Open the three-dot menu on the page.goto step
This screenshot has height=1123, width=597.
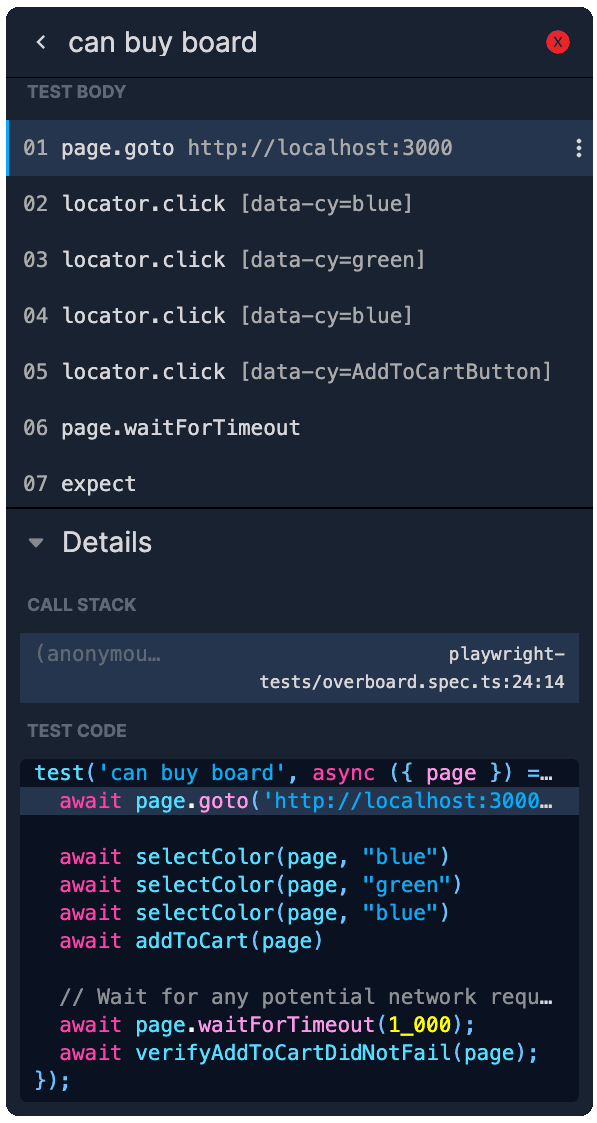578,148
